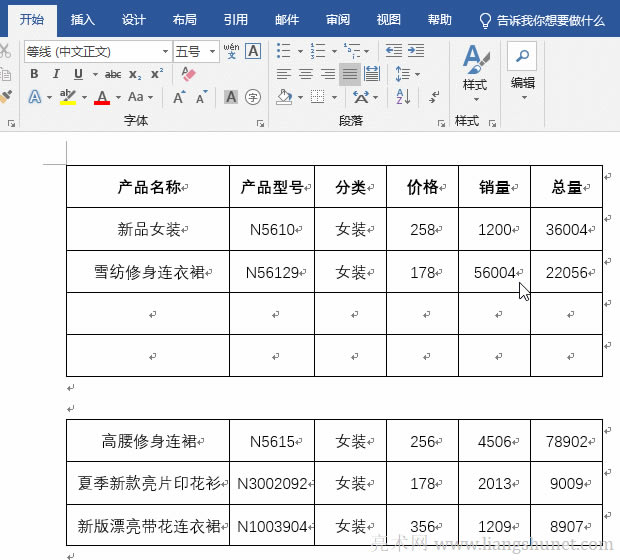Click the enclosed character 字 icon
Image resolution: width=620 pixels, height=560 pixels.
253,97
